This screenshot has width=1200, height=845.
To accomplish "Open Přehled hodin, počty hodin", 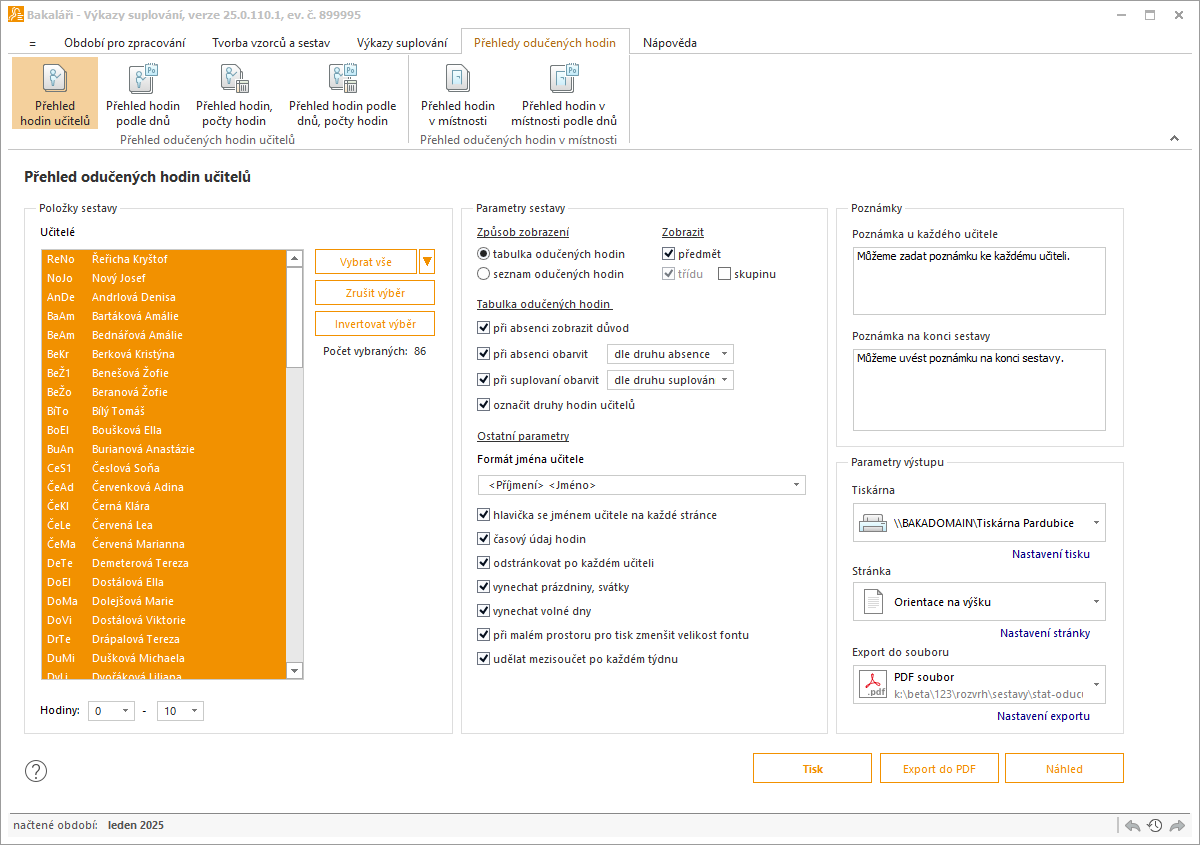I will 234,93.
